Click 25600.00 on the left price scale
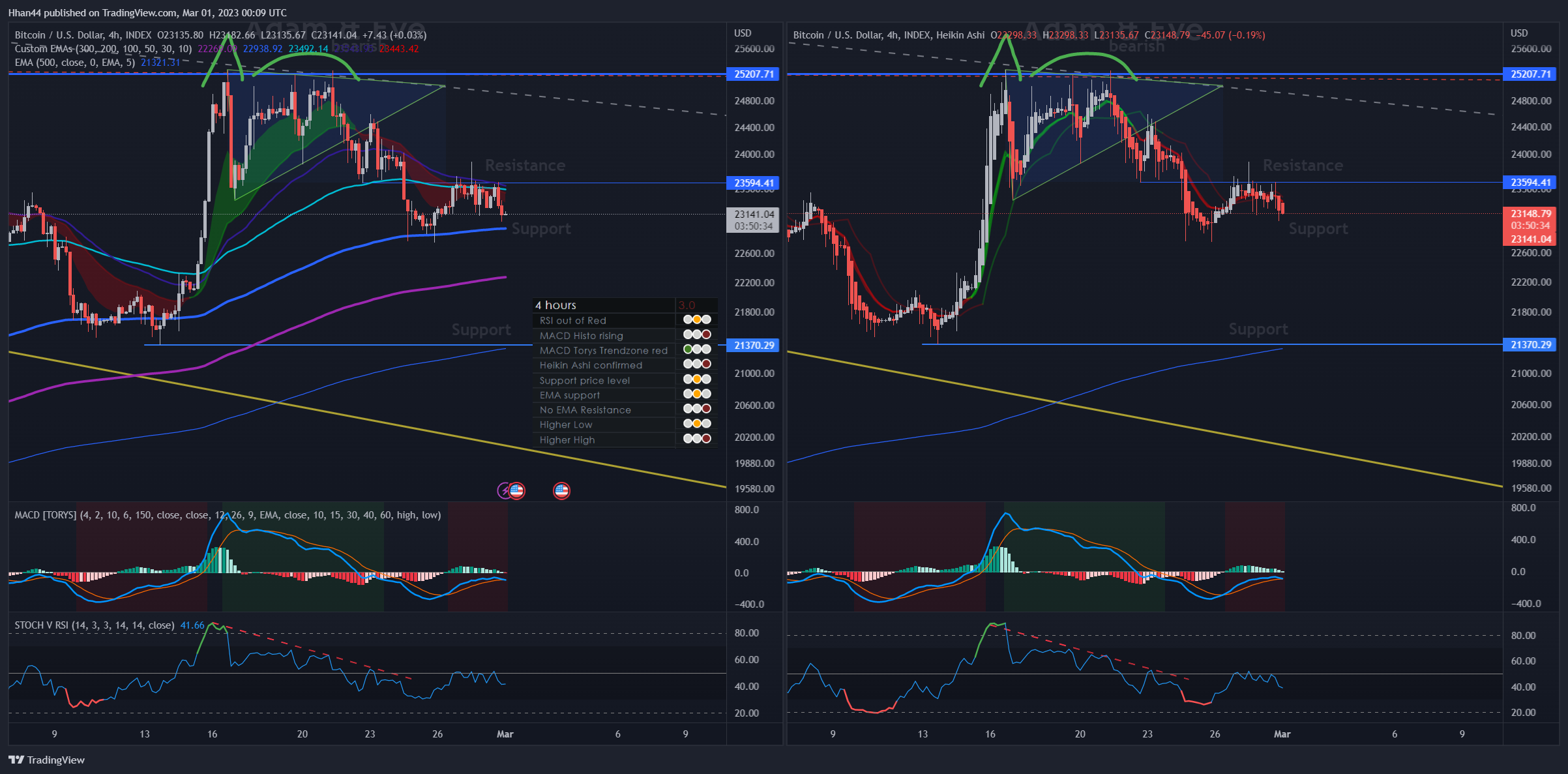Image resolution: width=1568 pixels, height=774 pixels. (754, 48)
